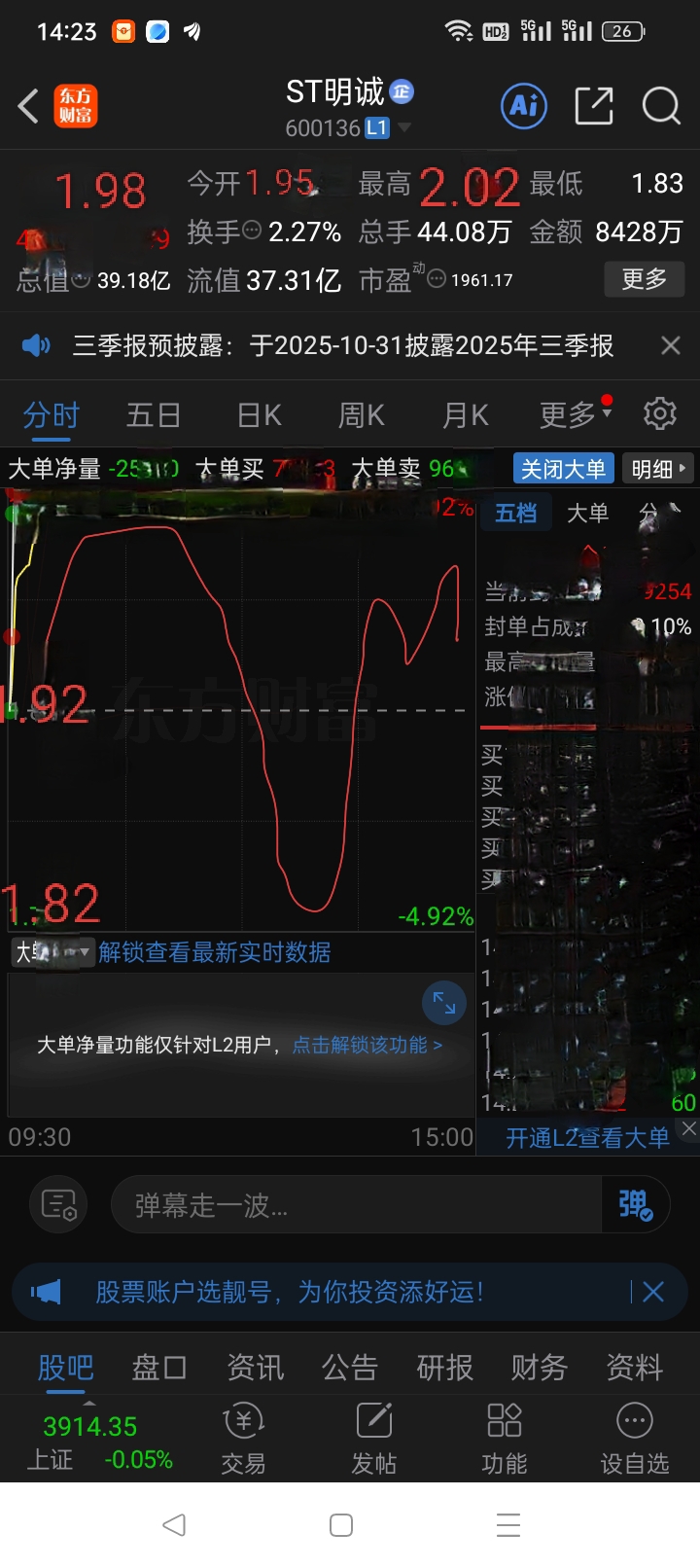Dismiss the 三季报预披露 notice
Screen dimensions: 700x1568
670,345
